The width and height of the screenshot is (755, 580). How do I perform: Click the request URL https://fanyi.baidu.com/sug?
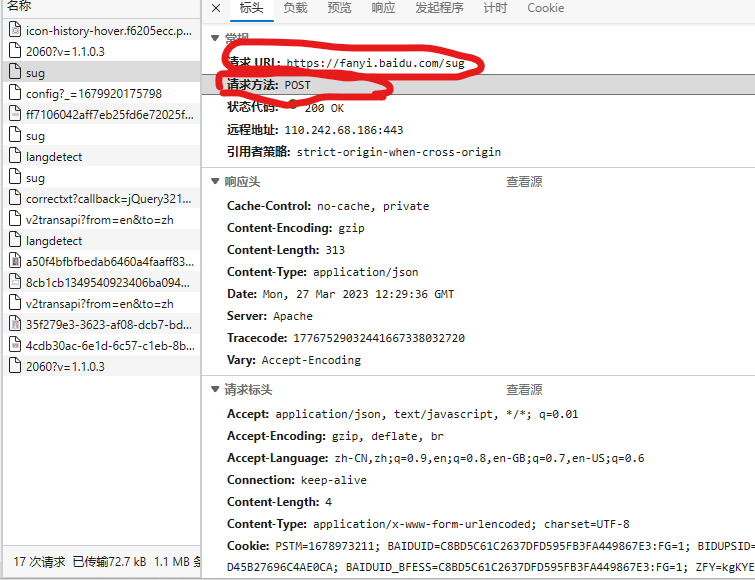(376, 63)
